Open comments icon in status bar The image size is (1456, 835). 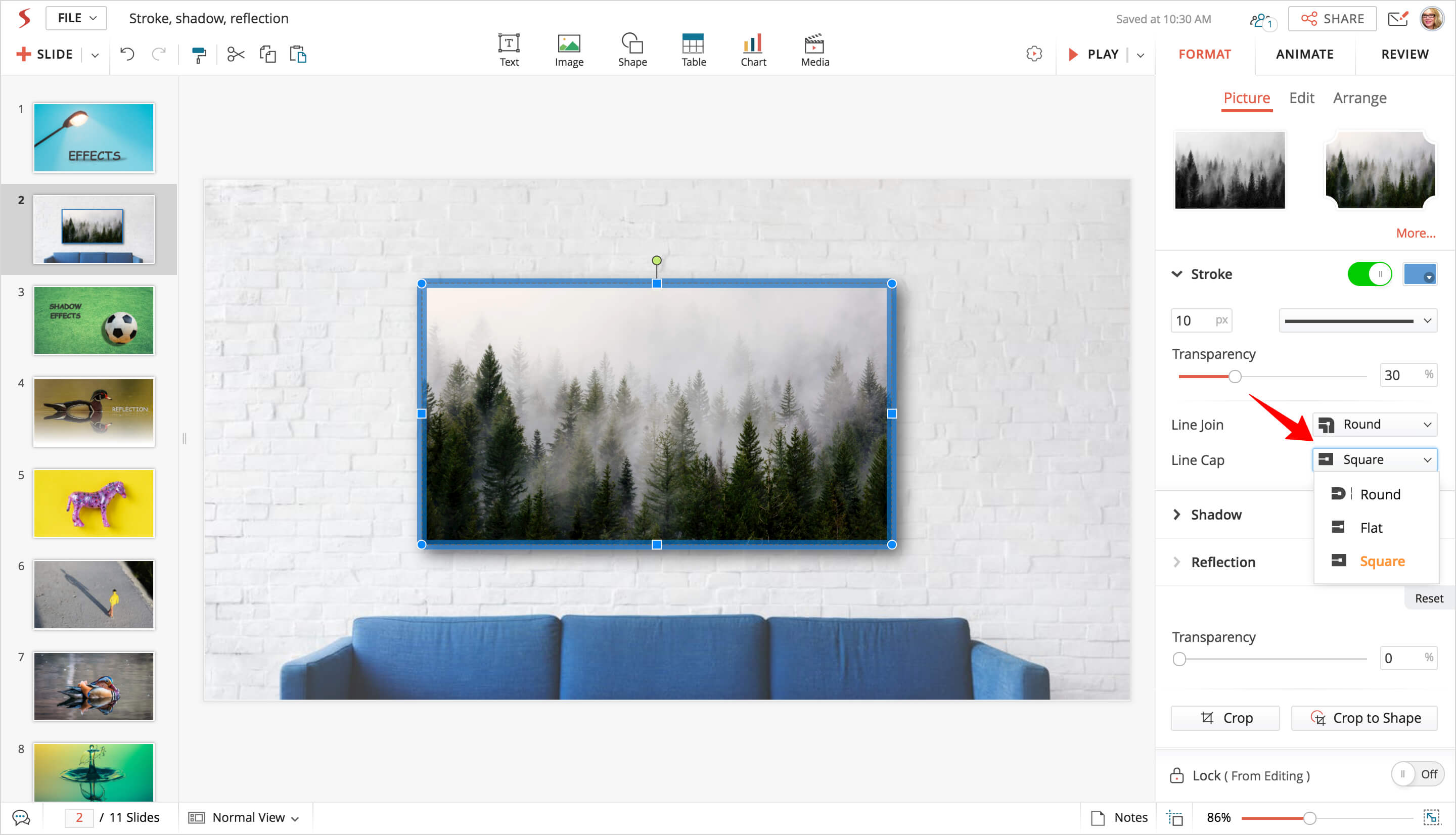pos(21,817)
